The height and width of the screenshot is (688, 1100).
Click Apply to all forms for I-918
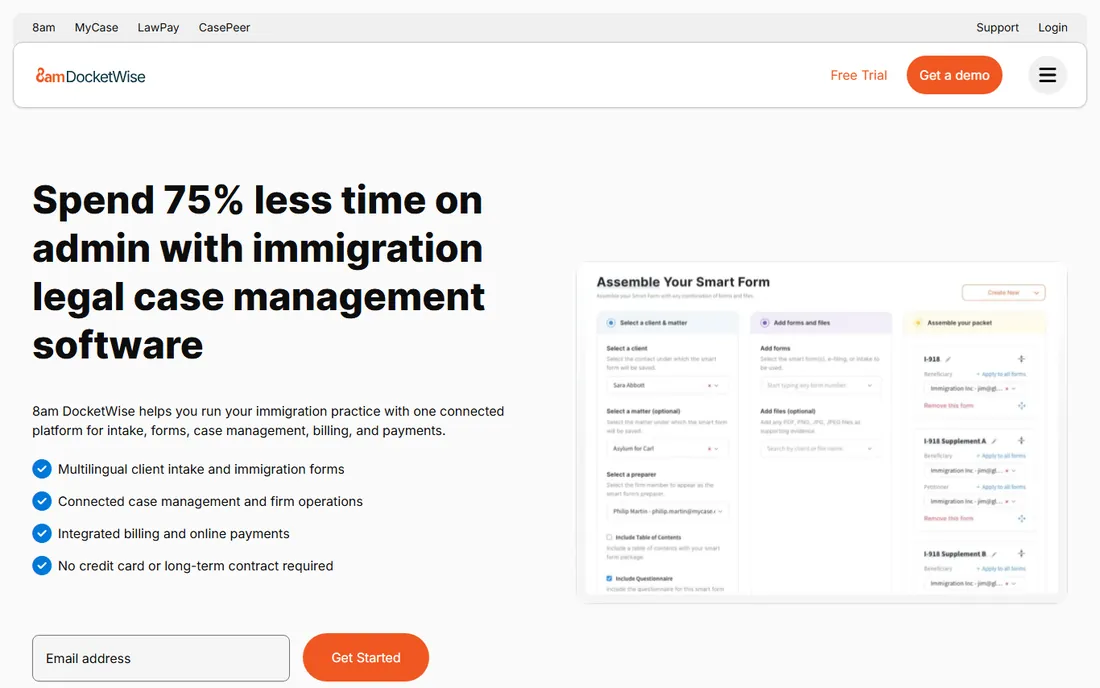pos(1001,374)
